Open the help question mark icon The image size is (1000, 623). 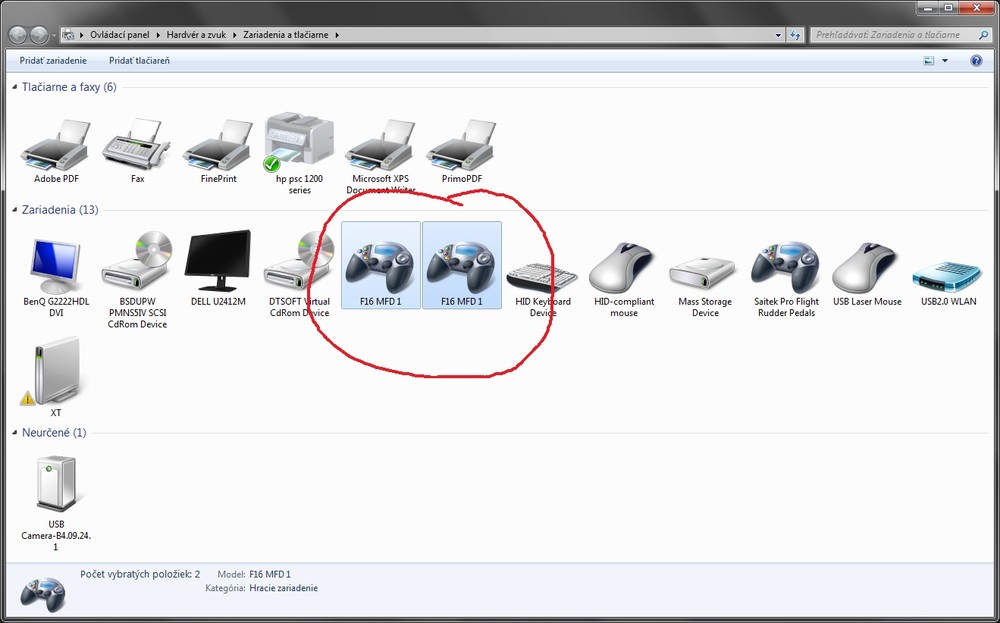pos(976,61)
